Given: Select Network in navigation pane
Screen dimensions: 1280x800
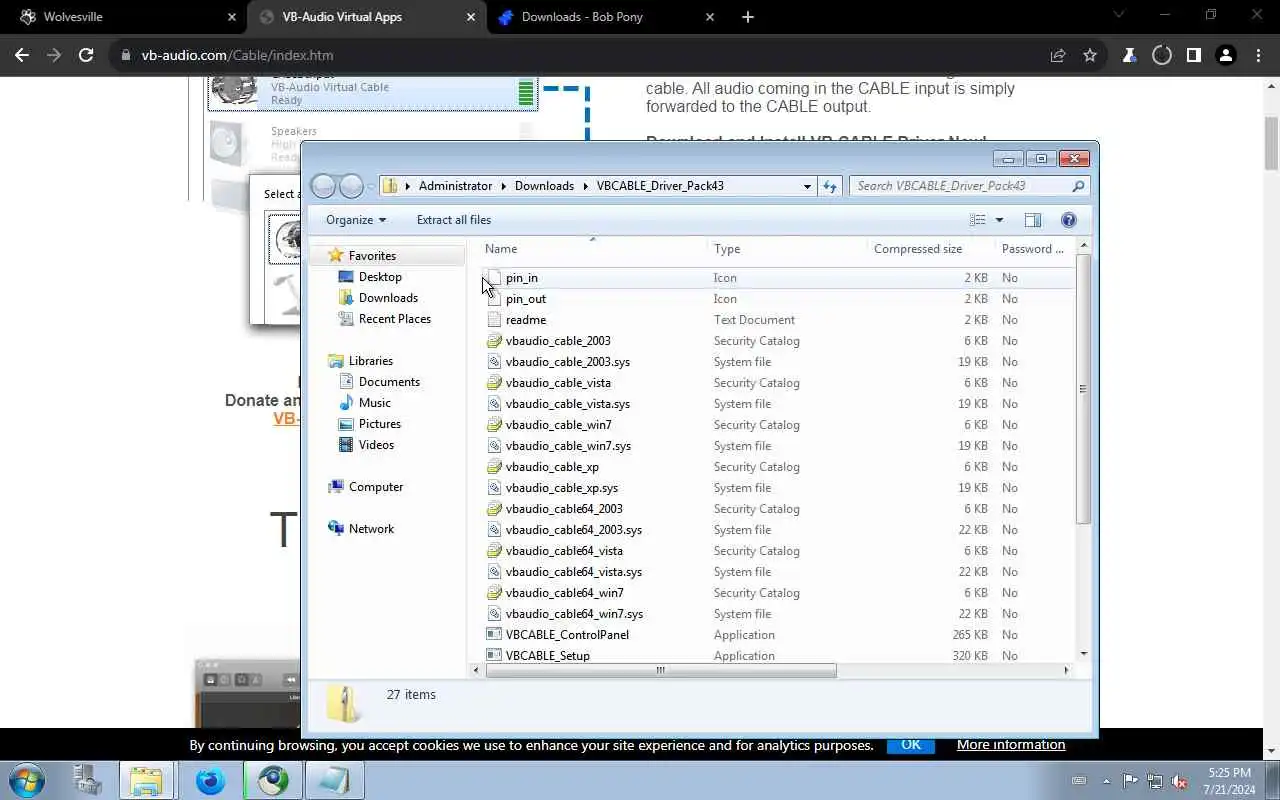Looking at the screenshot, I should point(371,529).
